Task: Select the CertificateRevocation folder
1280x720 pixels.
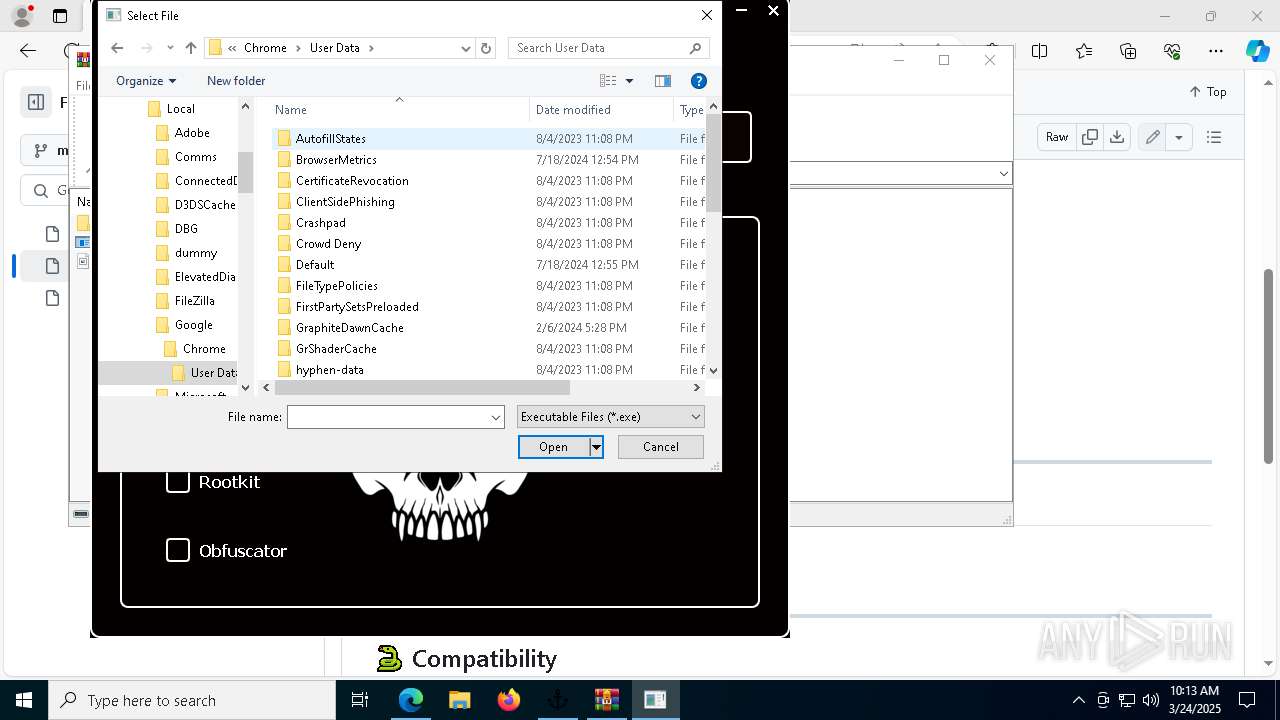Action: click(352, 181)
